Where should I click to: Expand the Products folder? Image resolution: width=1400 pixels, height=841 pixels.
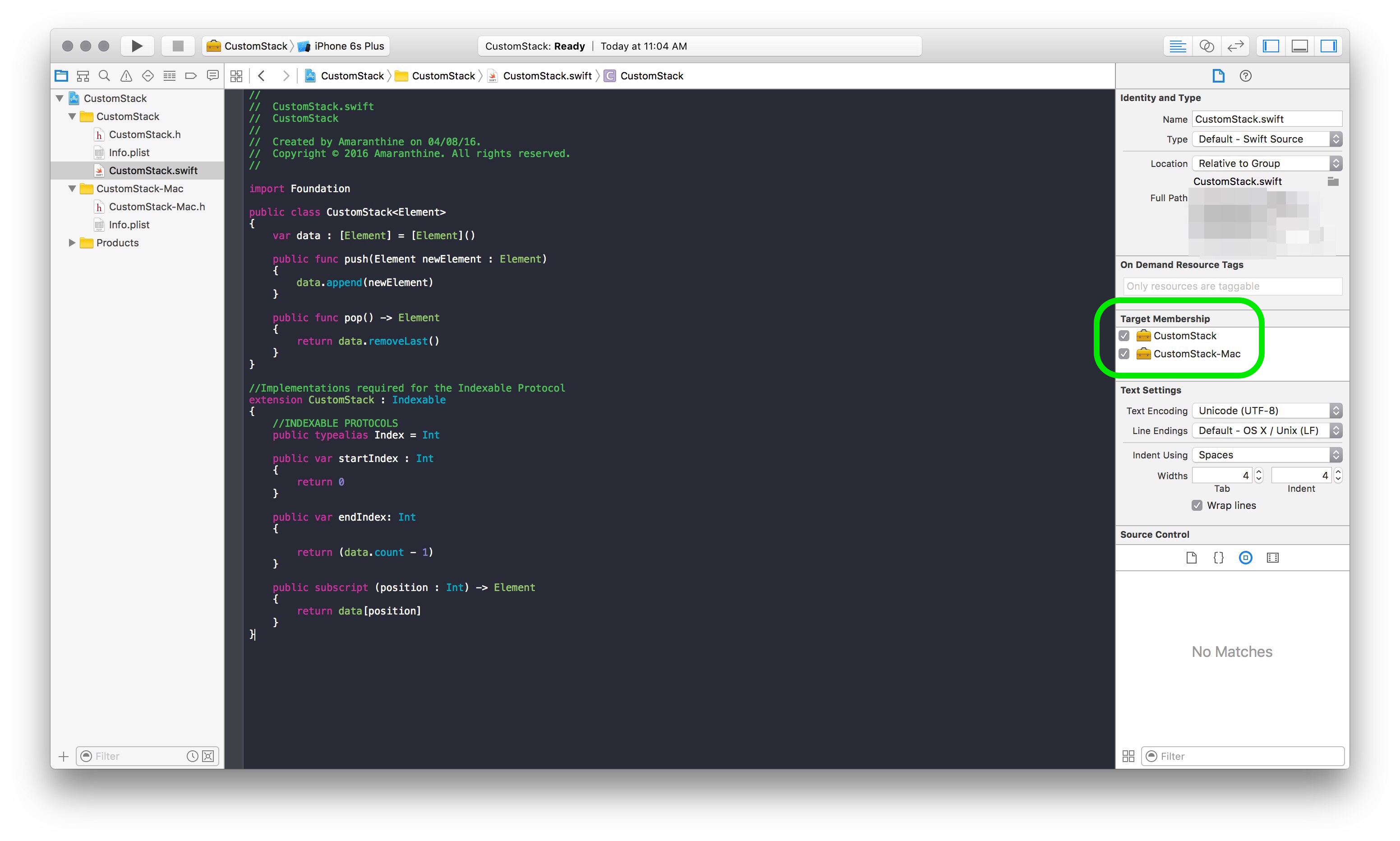(x=72, y=243)
